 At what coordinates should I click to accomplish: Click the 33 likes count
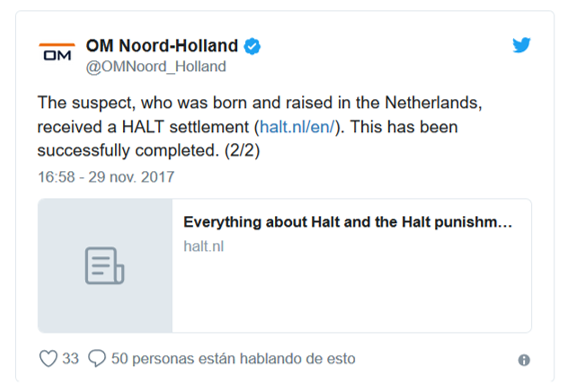click(70, 359)
